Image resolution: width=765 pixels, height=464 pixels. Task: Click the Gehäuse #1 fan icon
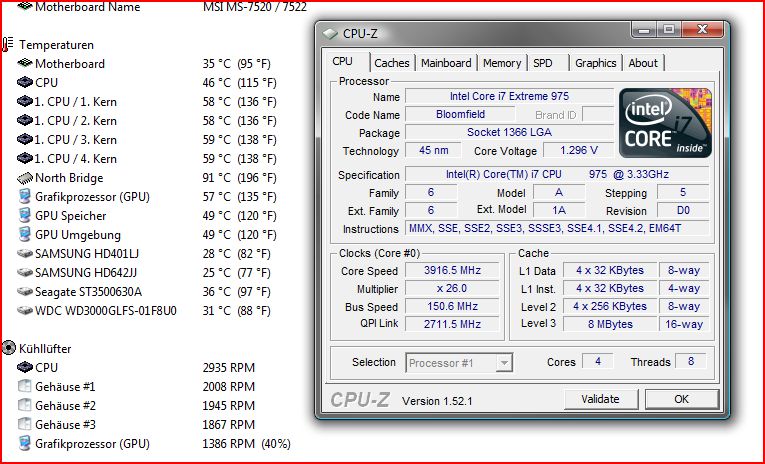point(24,386)
